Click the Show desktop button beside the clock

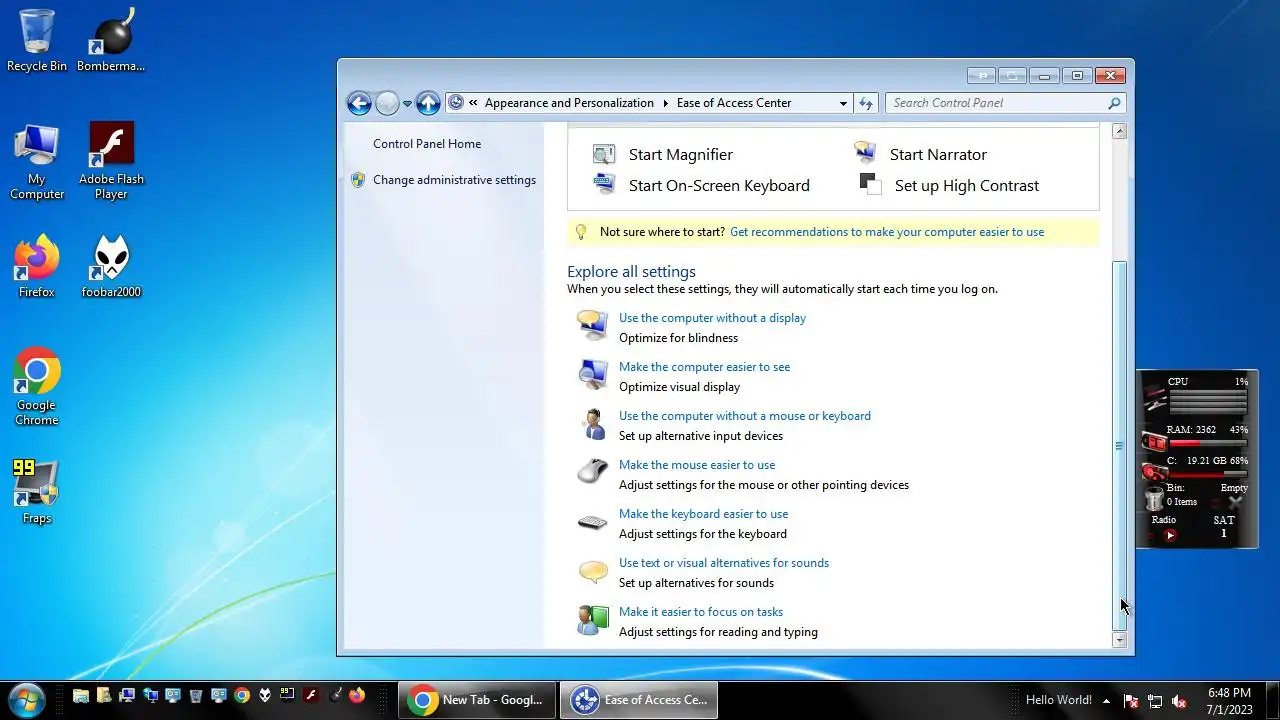pyautogui.click(x=1272, y=700)
